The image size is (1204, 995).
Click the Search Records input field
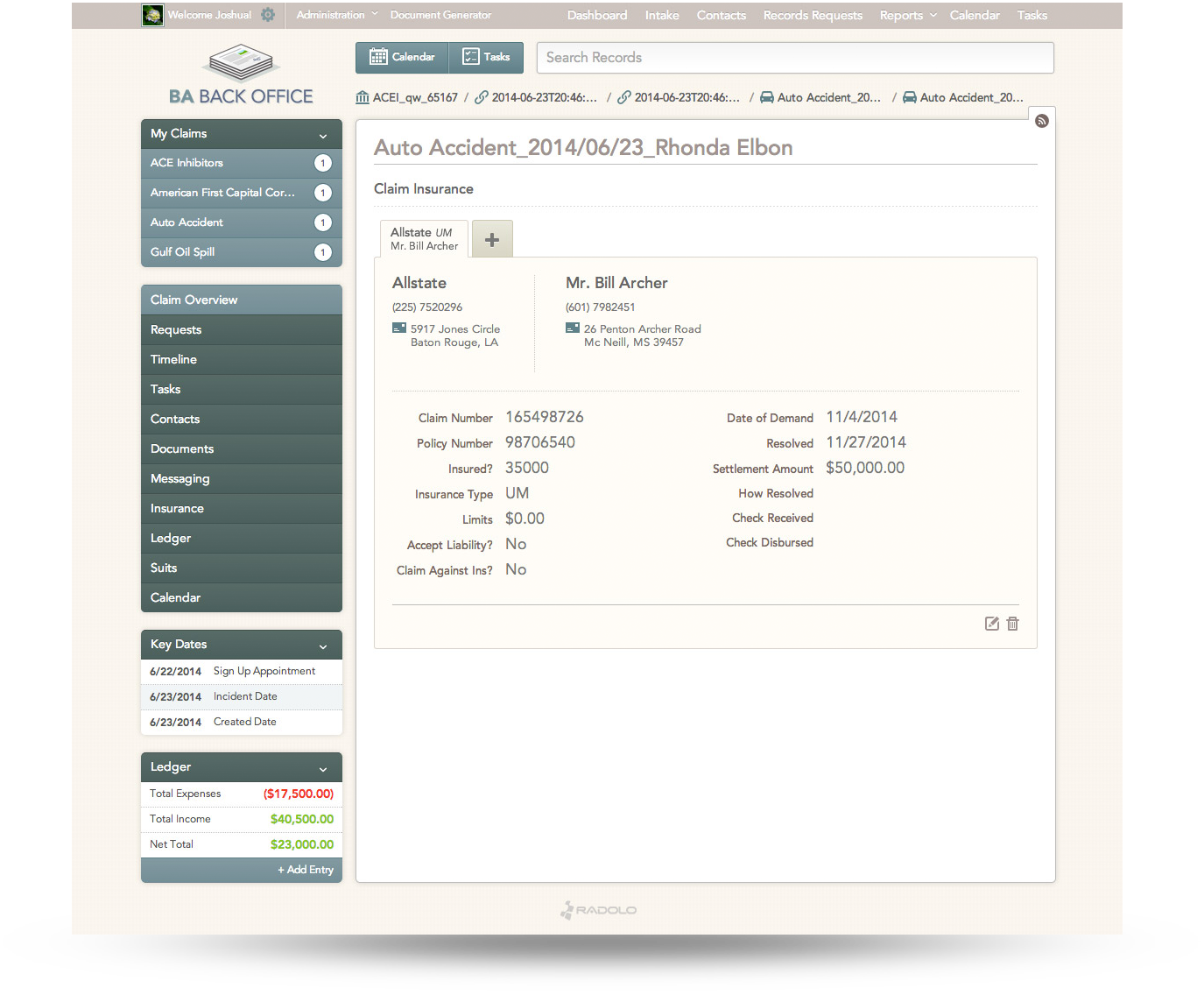tap(794, 58)
